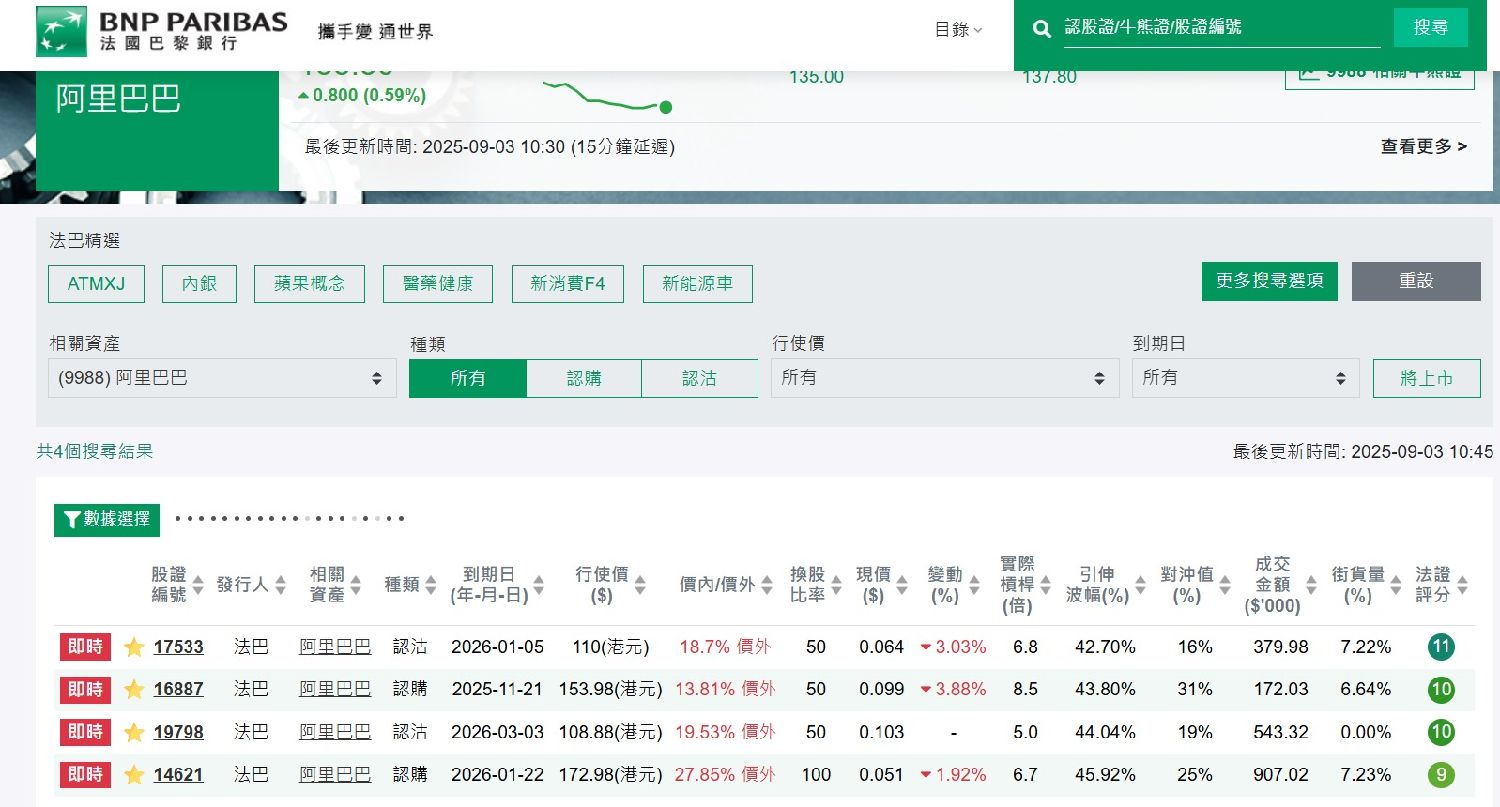
Task: Click the price mini chart
Action: (x=607, y=94)
